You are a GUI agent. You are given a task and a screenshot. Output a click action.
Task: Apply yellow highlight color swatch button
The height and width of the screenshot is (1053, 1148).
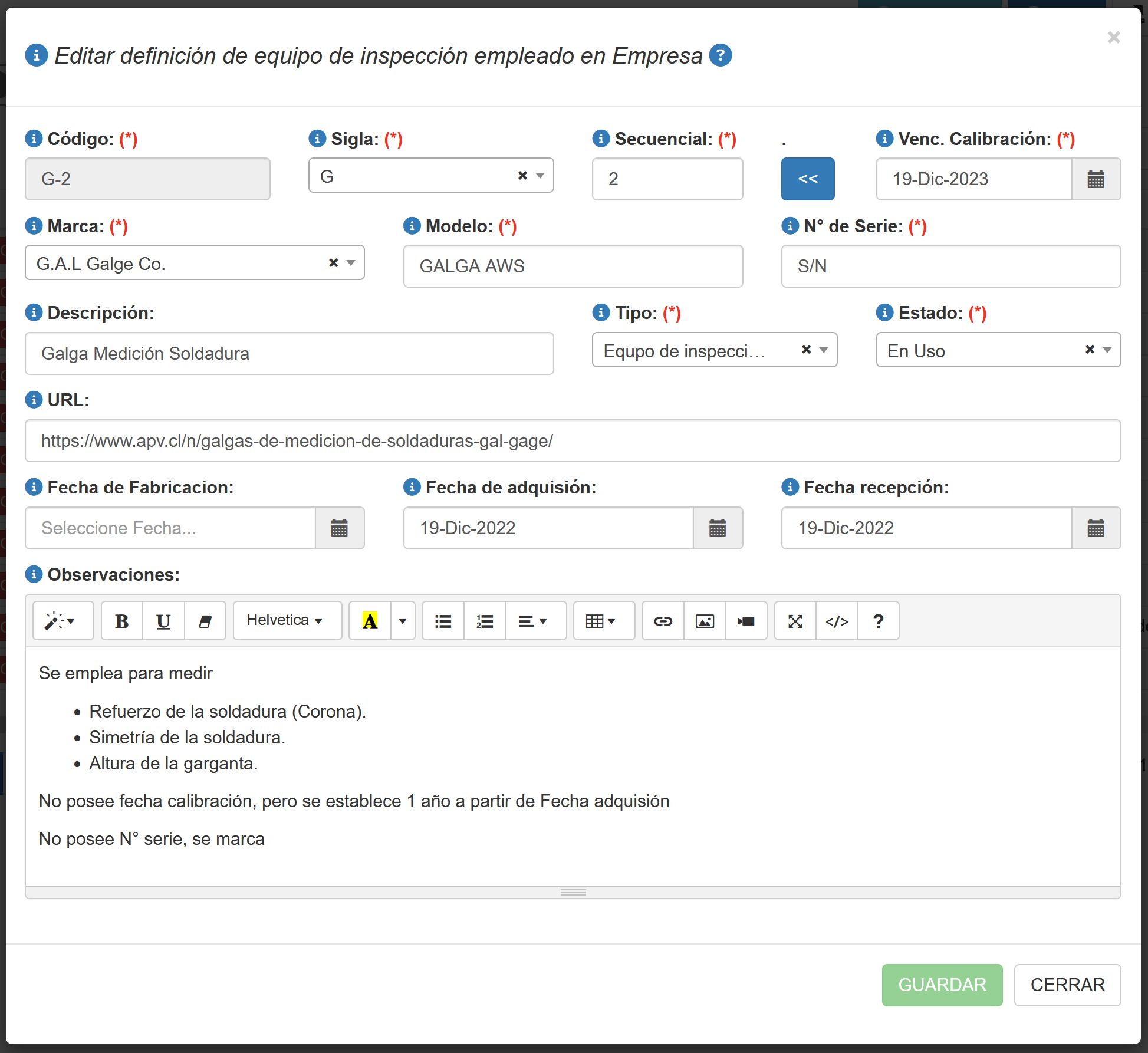click(x=370, y=621)
